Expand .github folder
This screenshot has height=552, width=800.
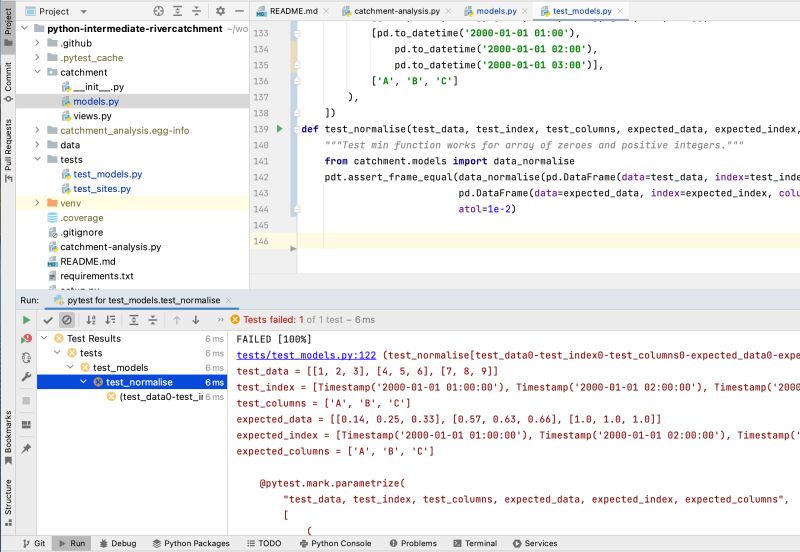(37, 43)
